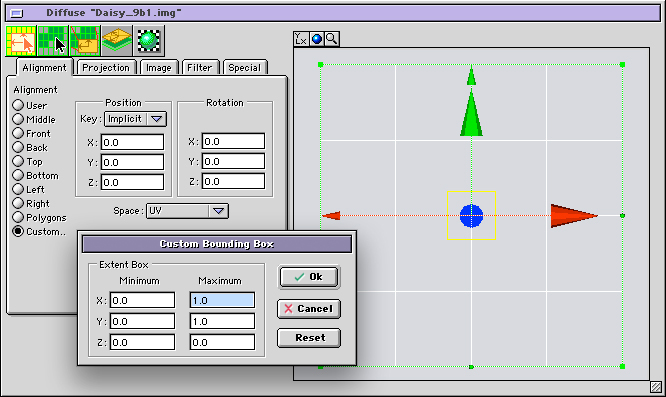
Task: Click the blue sphere preview icon
Action: (x=316, y=39)
